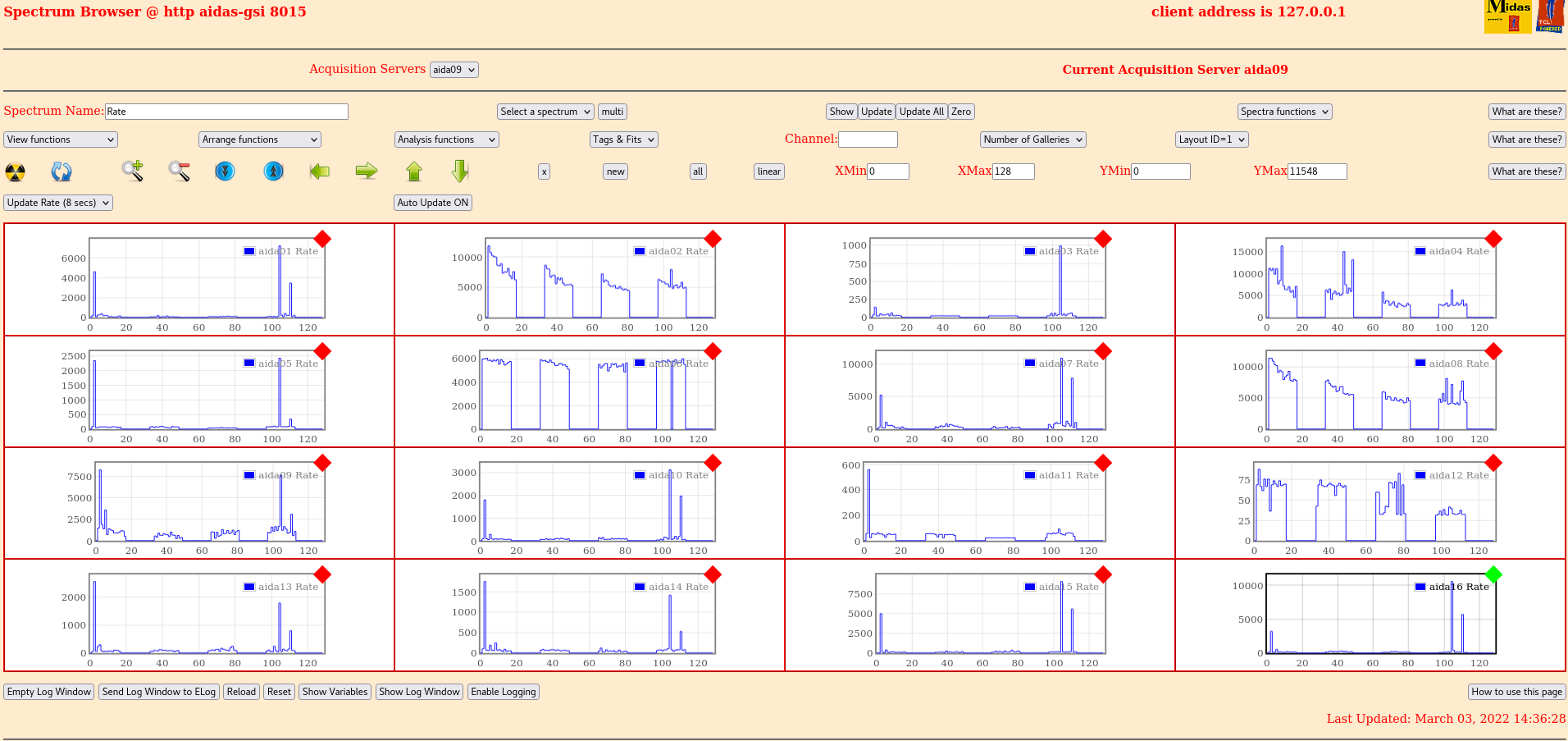The image size is (1568, 741).
Task: Click green diamond marker on aida16 Rate
Action: [x=1493, y=574]
